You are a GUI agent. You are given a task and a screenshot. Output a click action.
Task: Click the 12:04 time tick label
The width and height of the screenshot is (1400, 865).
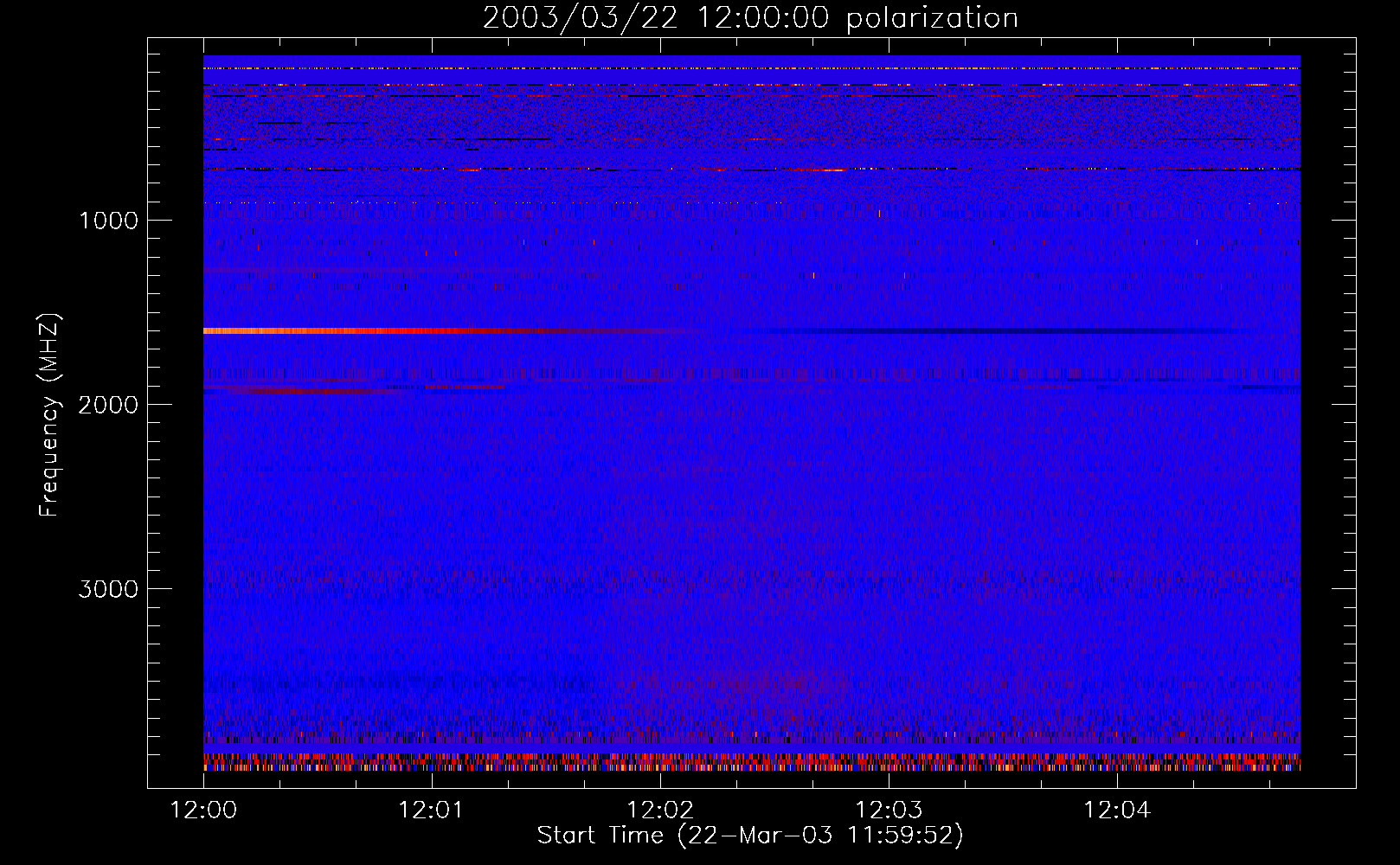1117,811
